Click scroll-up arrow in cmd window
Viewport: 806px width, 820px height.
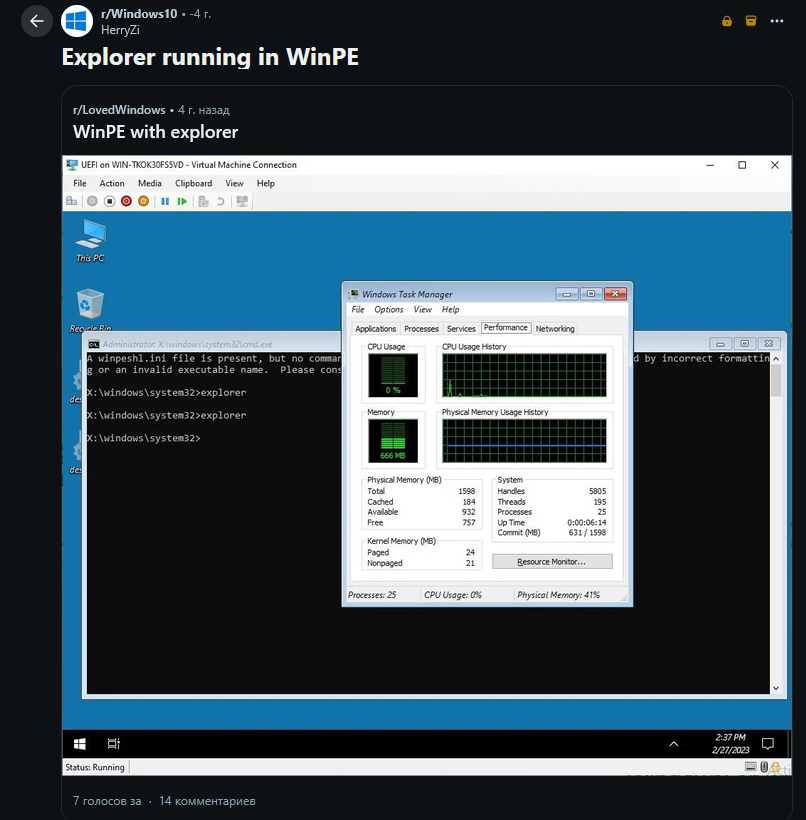[776, 359]
